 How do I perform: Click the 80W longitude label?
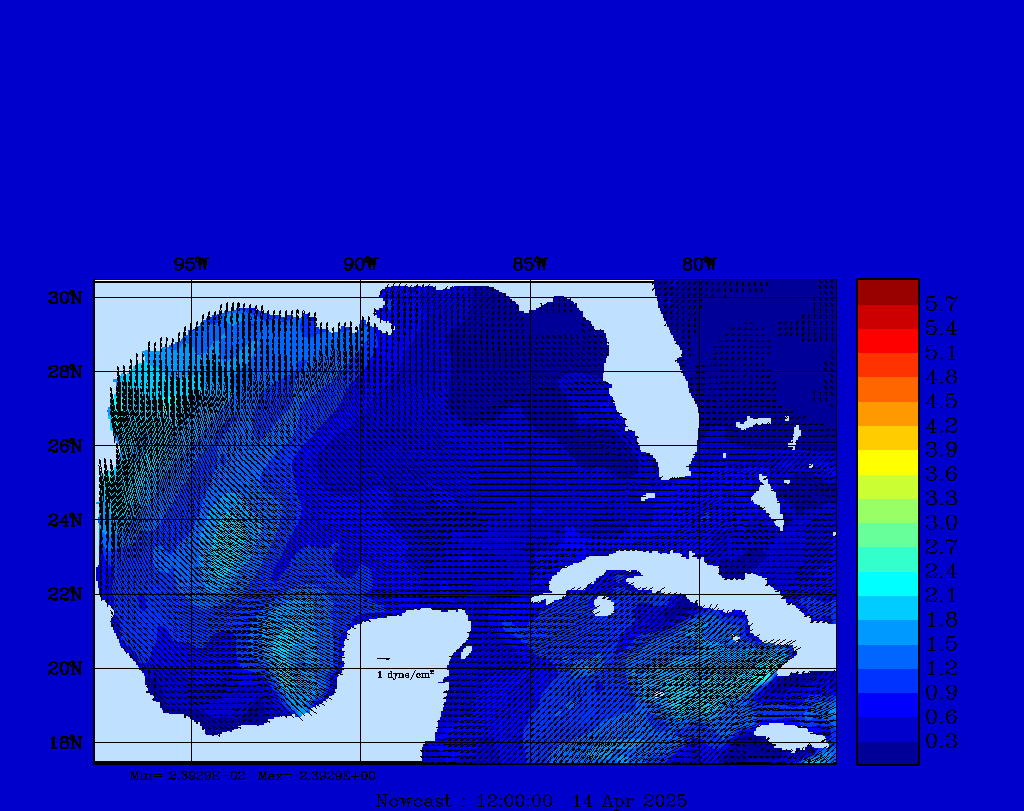pyautogui.click(x=699, y=264)
